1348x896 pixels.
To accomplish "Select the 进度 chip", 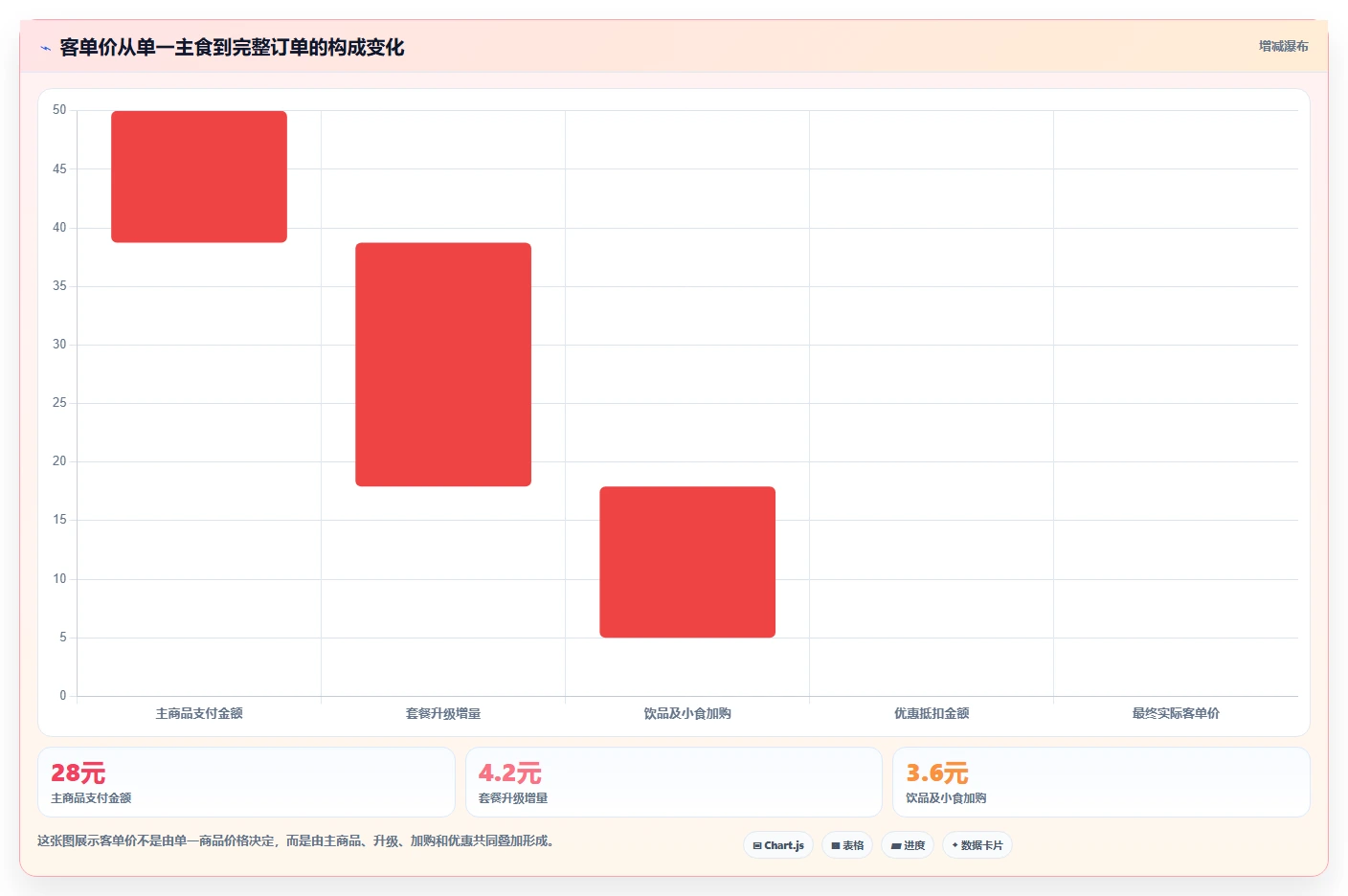I will coord(908,845).
